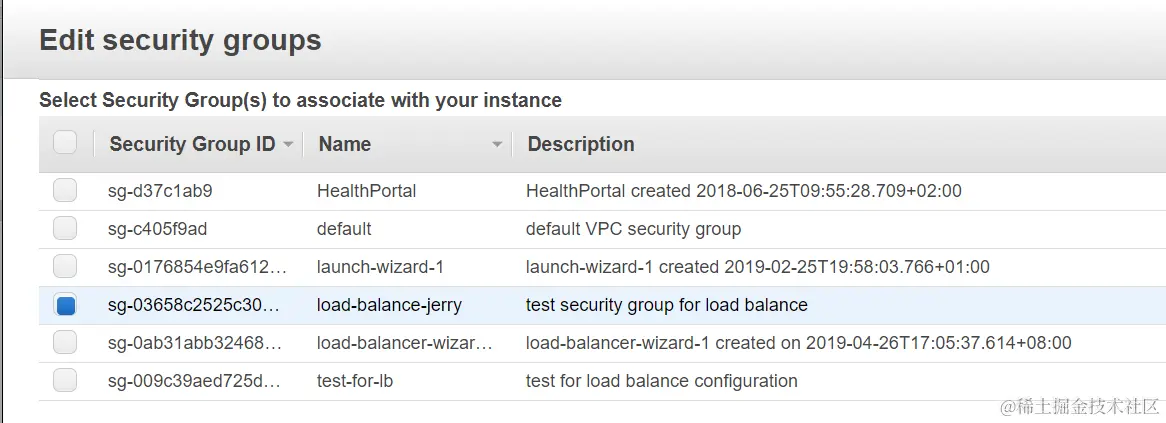This screenshot has width=1166, height=423.
Task: Click the Name column header
Action: click(345, 144)
